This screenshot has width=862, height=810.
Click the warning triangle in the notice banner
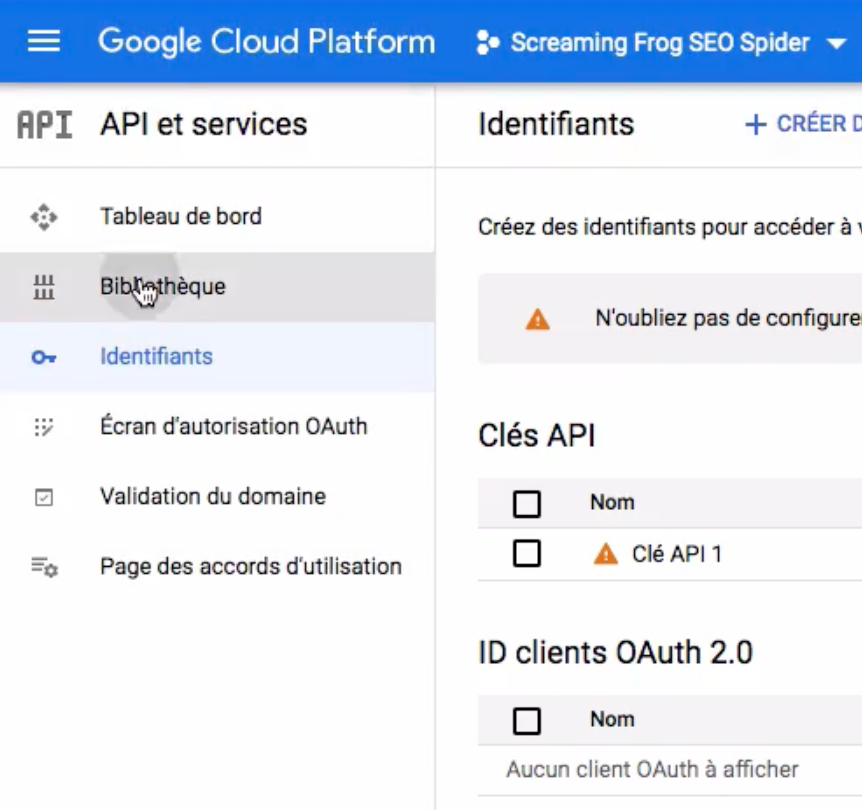(538, 319)
